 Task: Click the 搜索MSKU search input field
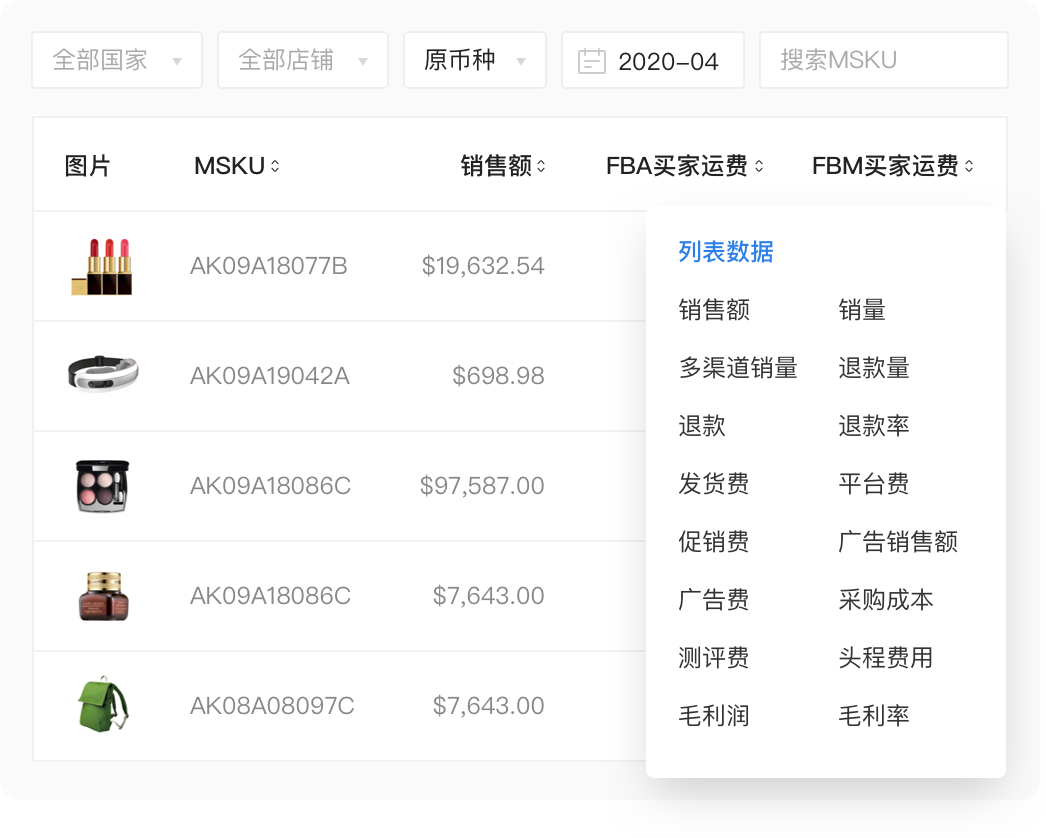[x=883, y=59]
